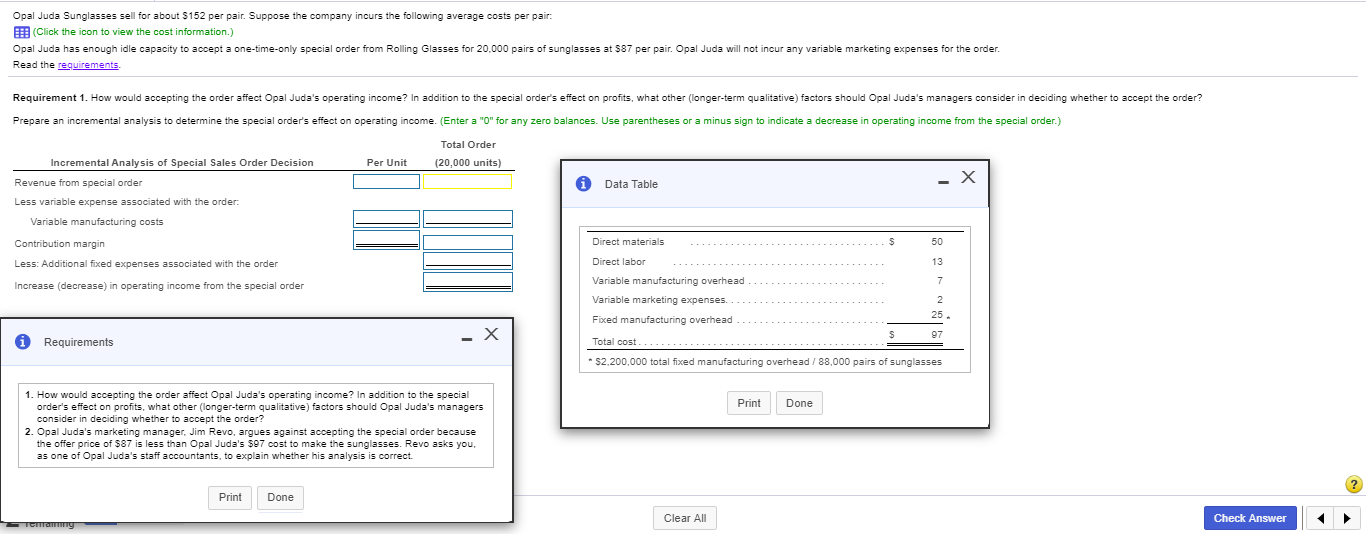Select revenue total order input field
This screenshot has width=1366, height=534.
point(467,182)
